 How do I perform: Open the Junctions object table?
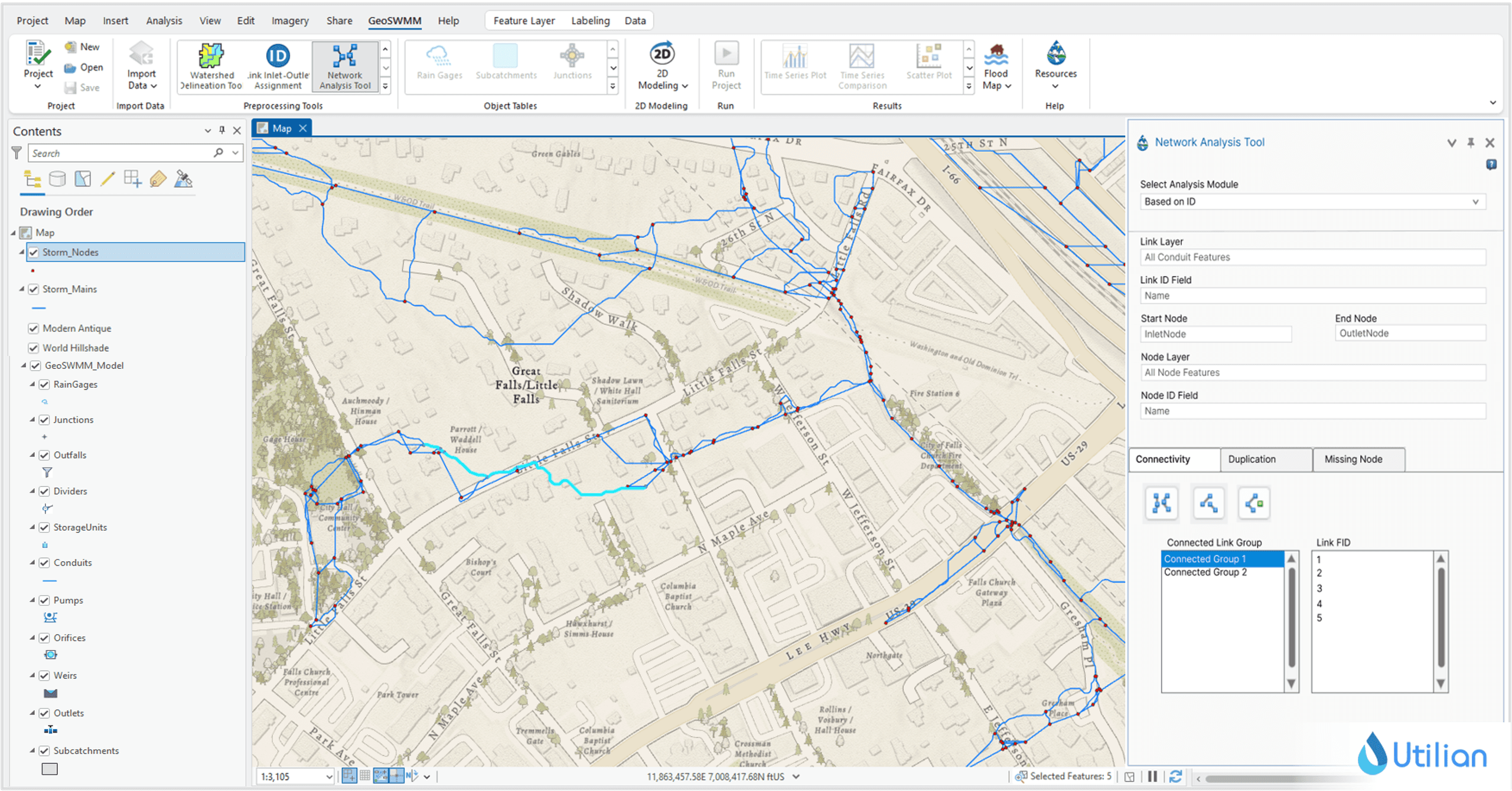point(572,65)
